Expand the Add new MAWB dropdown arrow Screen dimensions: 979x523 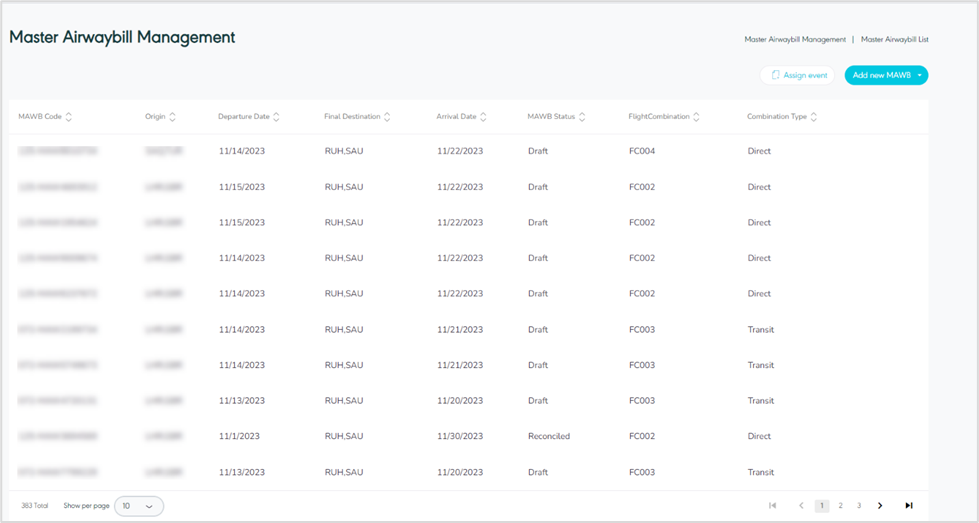(919, 75)
